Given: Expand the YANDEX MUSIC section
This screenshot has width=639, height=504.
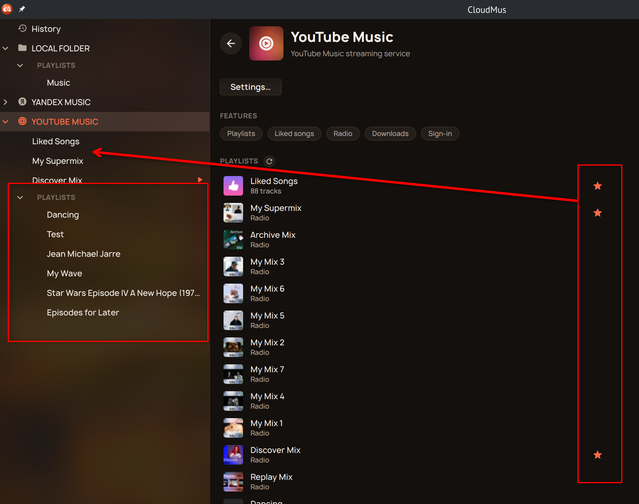Looking at the screenshot, I should click(x=5, y=102).
